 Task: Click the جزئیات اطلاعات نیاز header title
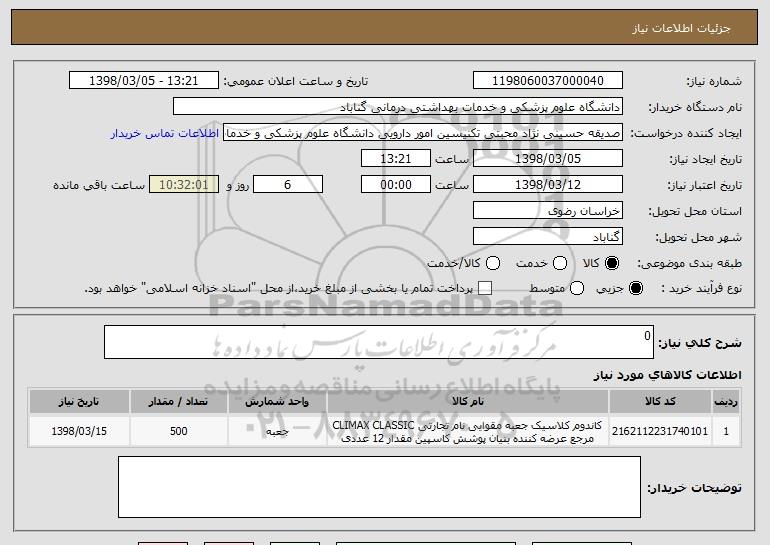[681, 28]
